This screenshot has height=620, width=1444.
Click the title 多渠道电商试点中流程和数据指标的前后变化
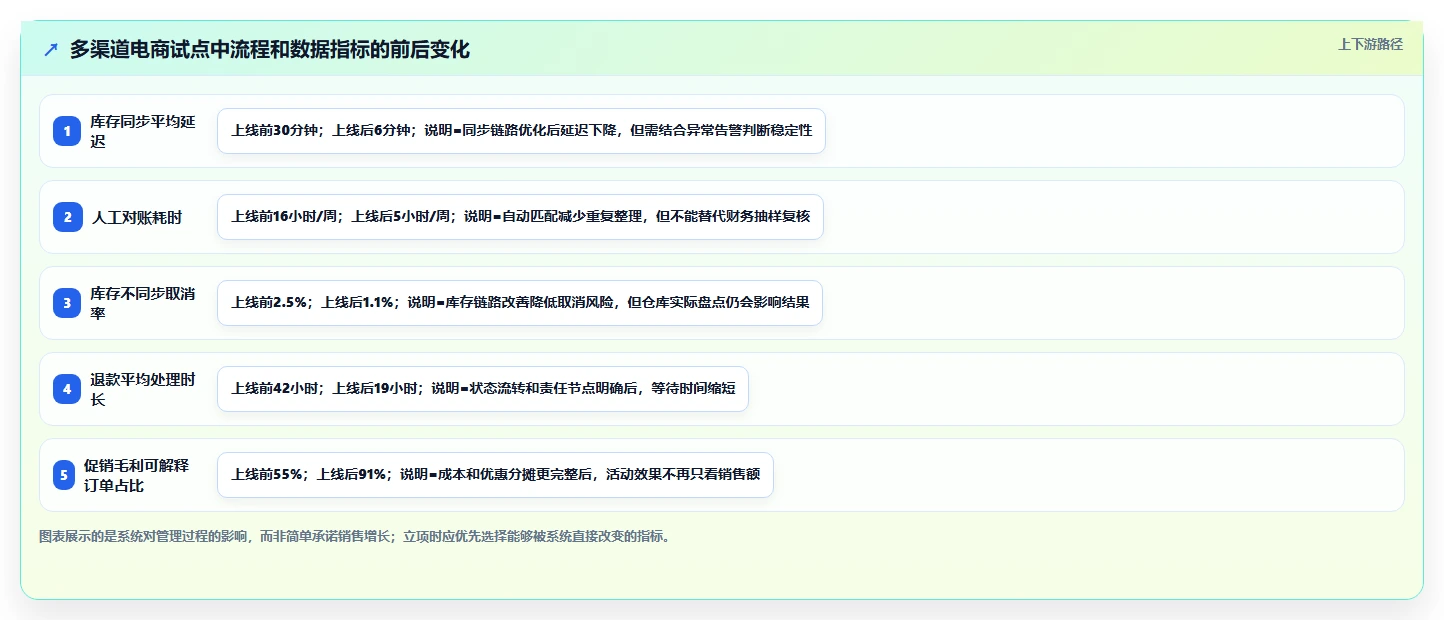click(x=269, y=50)
